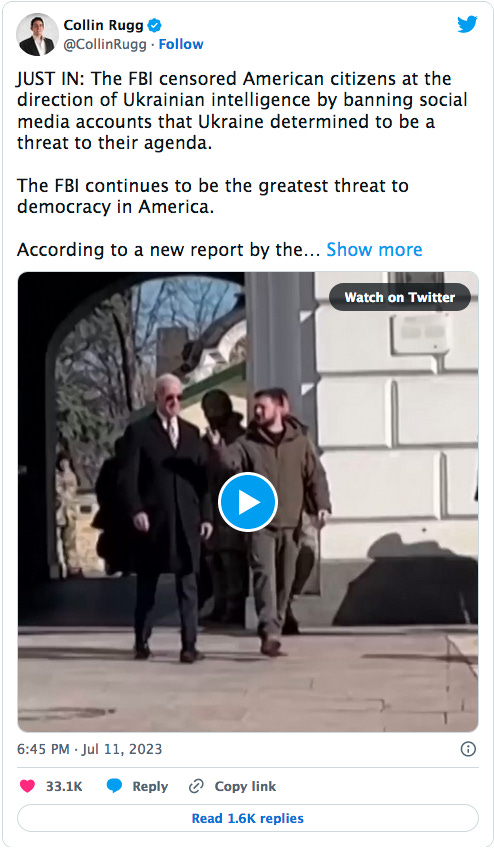Open the tweet info circle icon
The image size is (494, 848).
click(x=467, y=749)
